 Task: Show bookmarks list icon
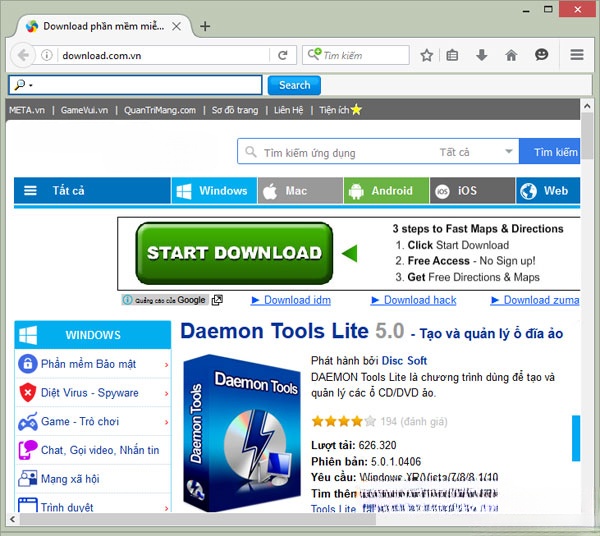pos(452,55)
